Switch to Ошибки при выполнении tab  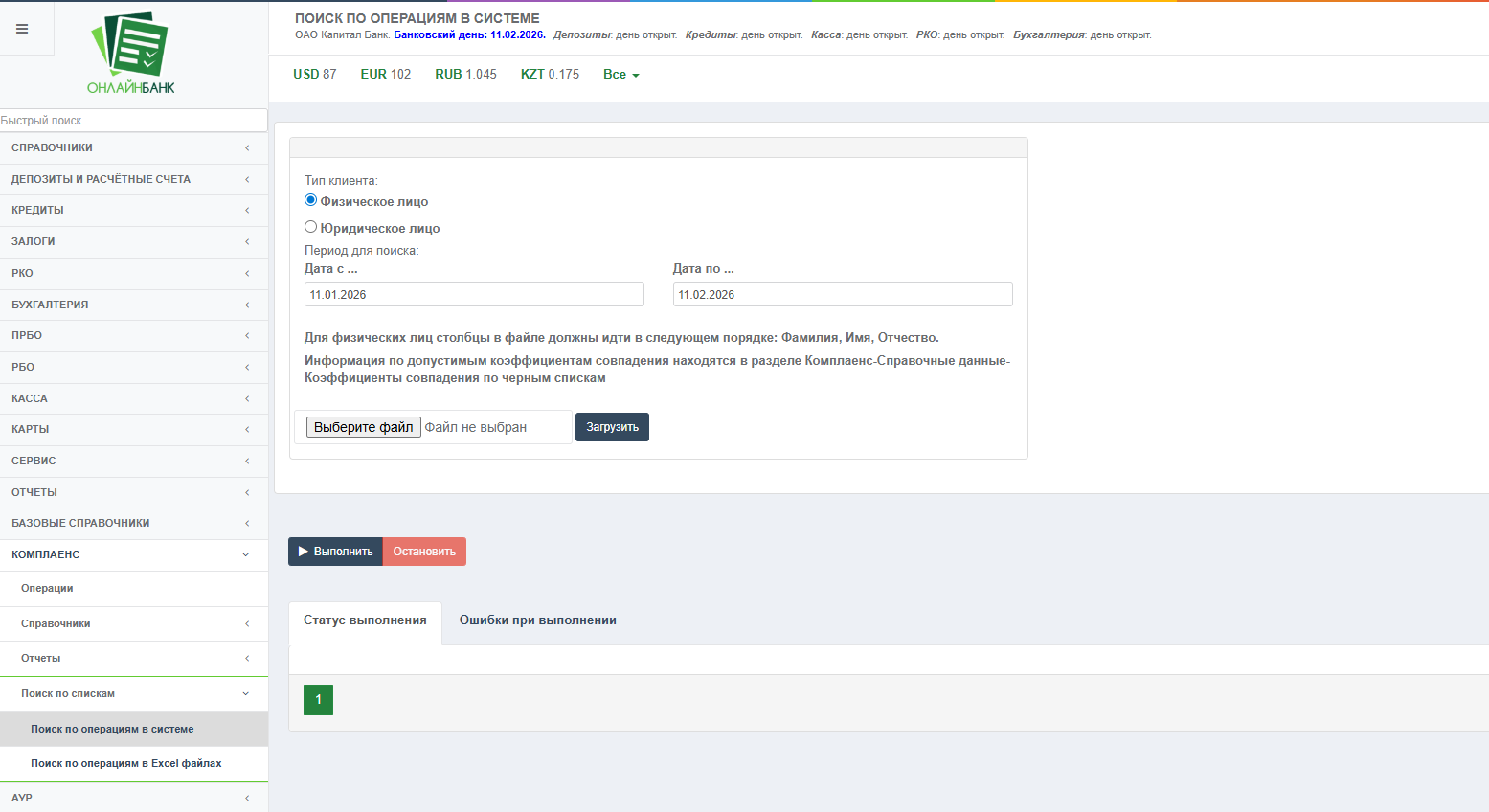[538, 620]
